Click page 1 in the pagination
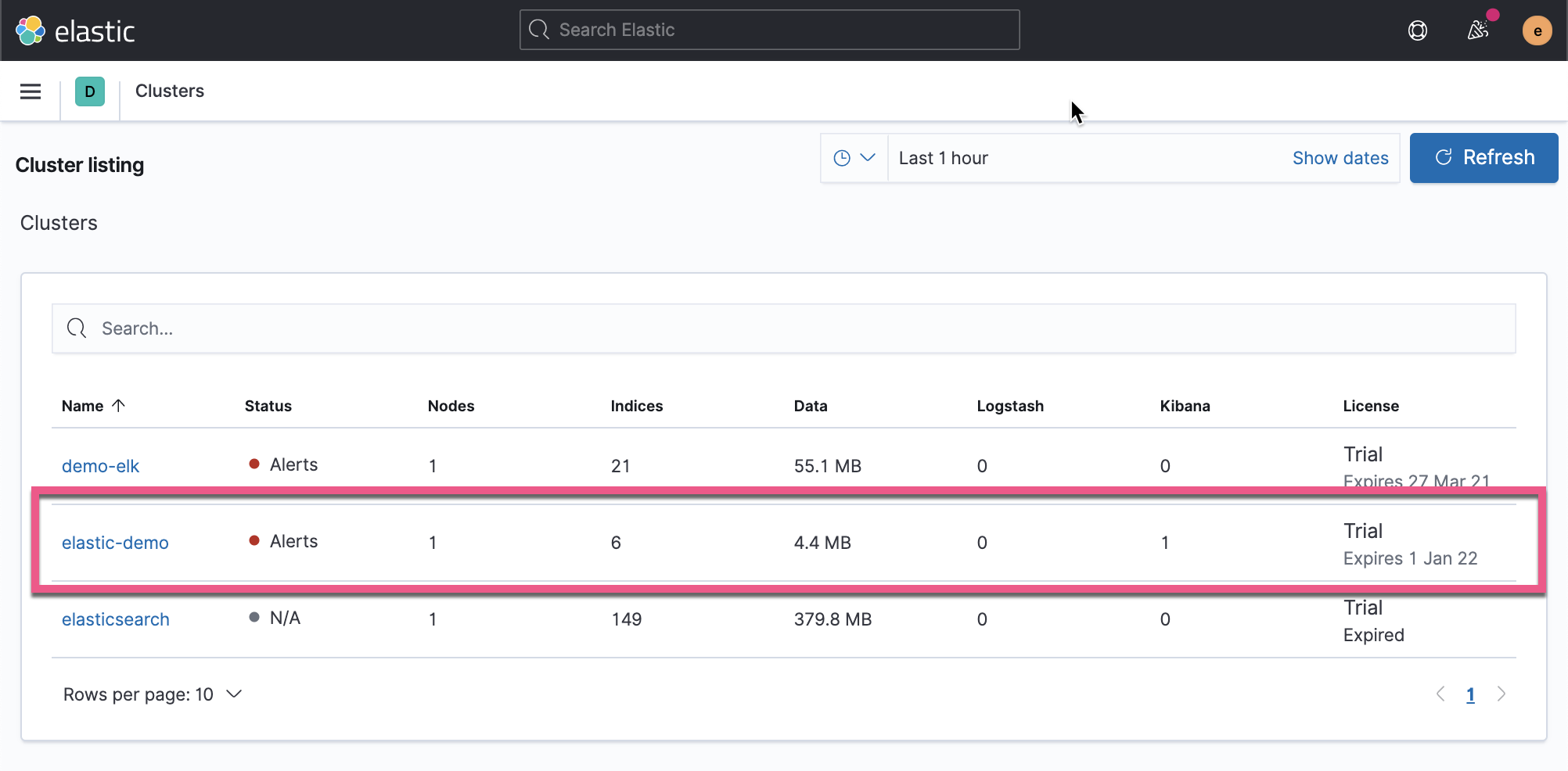Image resolution: width=1568 pixels, height=771 pixels. pos(1471,694)
